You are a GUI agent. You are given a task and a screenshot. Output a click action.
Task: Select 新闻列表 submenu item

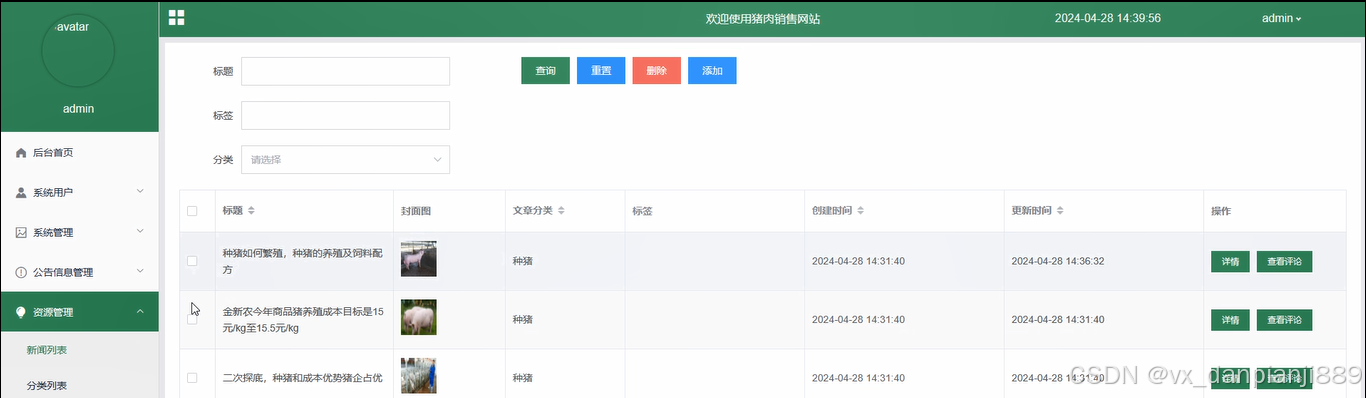point(79,350)
